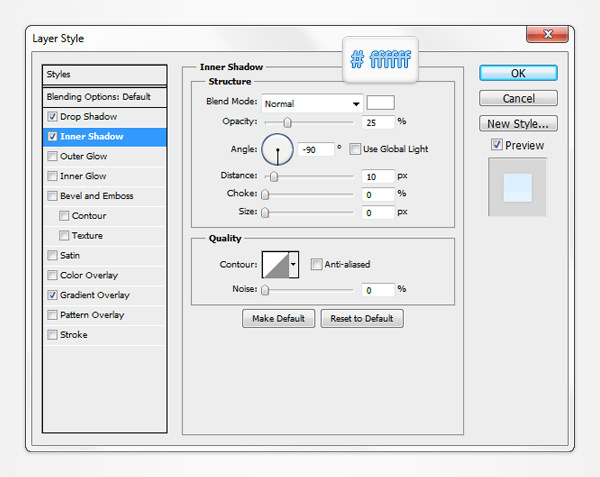
Task: Toggle the Use Global Light checkbox
Action: (356, 149)
